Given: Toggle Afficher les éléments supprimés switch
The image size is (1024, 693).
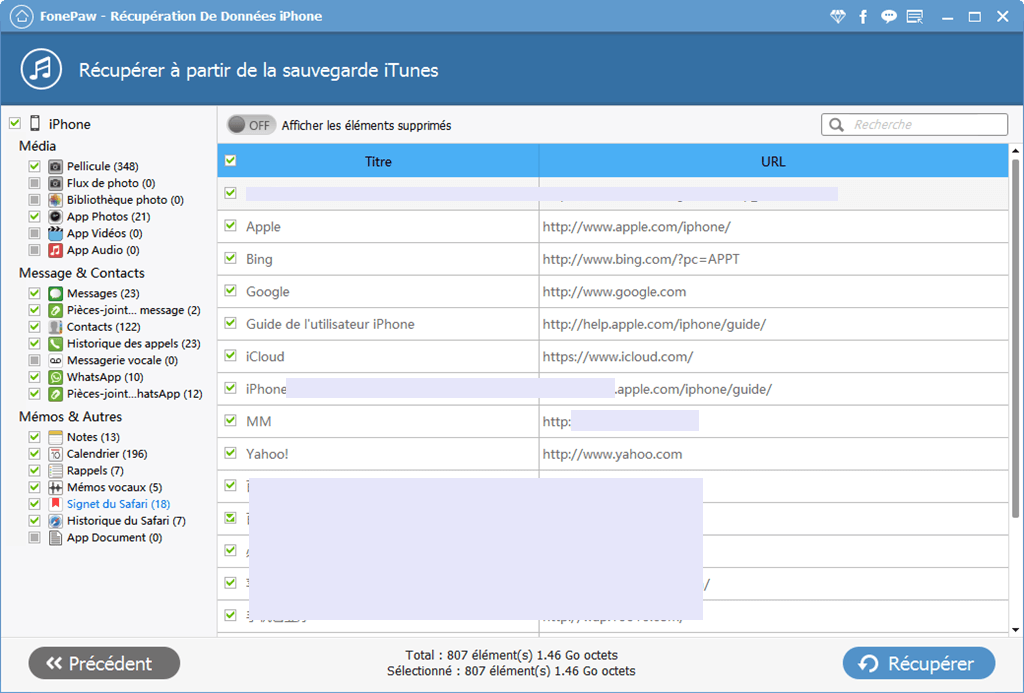Looking at the screenshot, I should tap(251, 125).
